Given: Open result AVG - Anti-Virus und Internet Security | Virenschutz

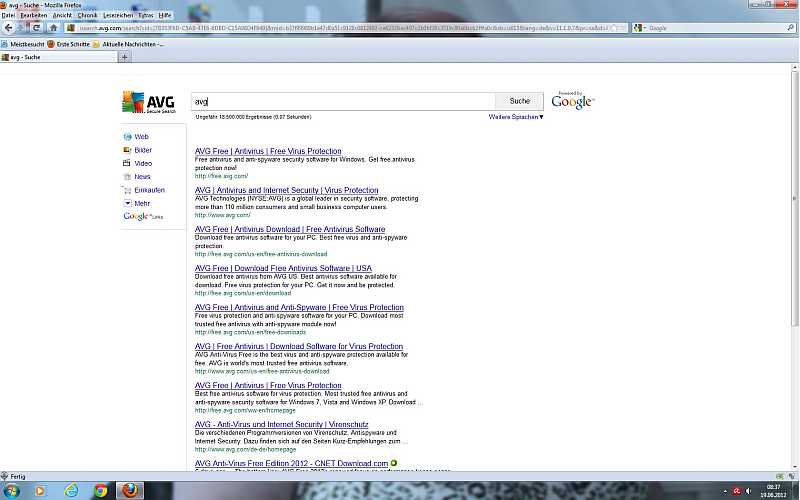Looking at the screenshot, I should pos(281,424).
